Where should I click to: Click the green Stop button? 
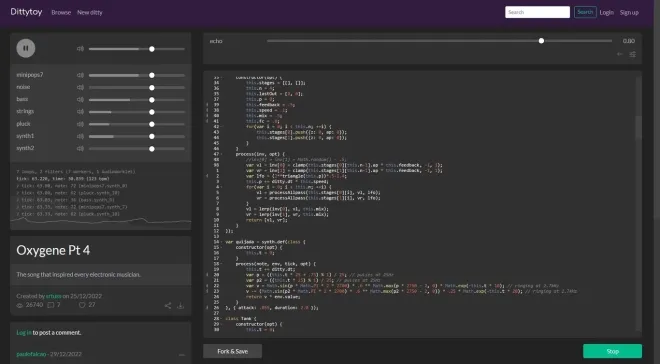tap(612, 351)
